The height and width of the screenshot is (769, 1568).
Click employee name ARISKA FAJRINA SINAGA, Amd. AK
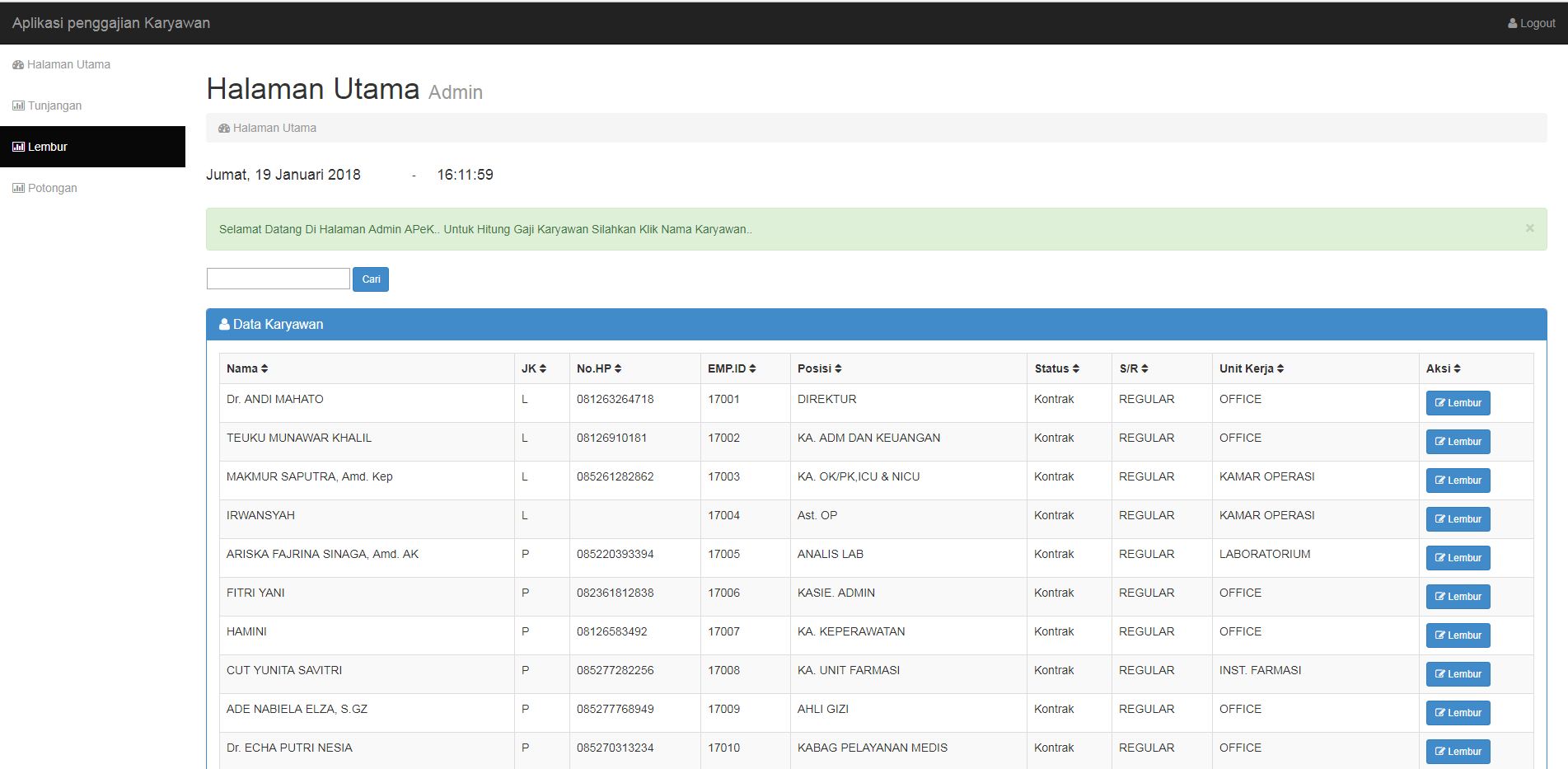[322, 554]
